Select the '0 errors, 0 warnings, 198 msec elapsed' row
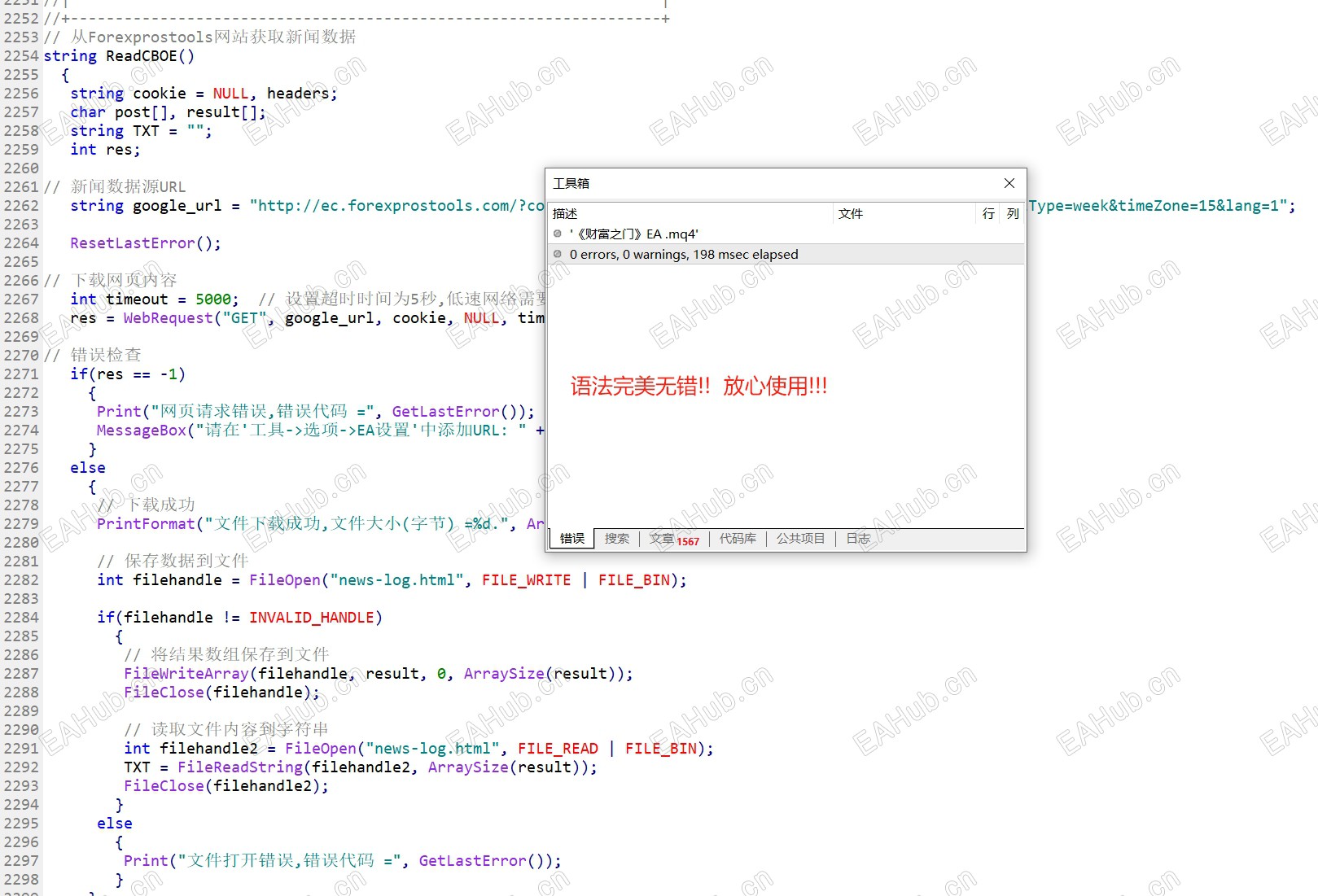This screenshot has width=1318, height=896. point(786,254)
